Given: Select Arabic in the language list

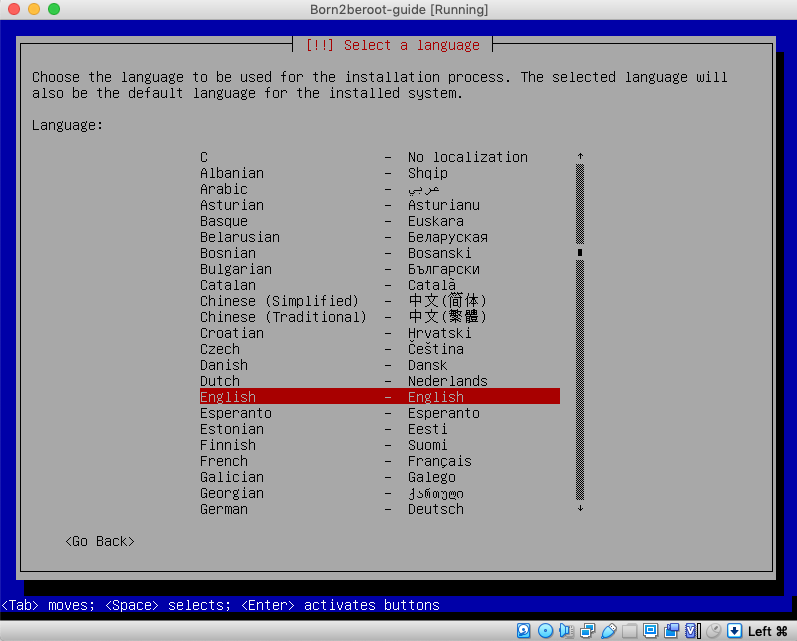Looking at the screenshot, I should pos(380,189).
